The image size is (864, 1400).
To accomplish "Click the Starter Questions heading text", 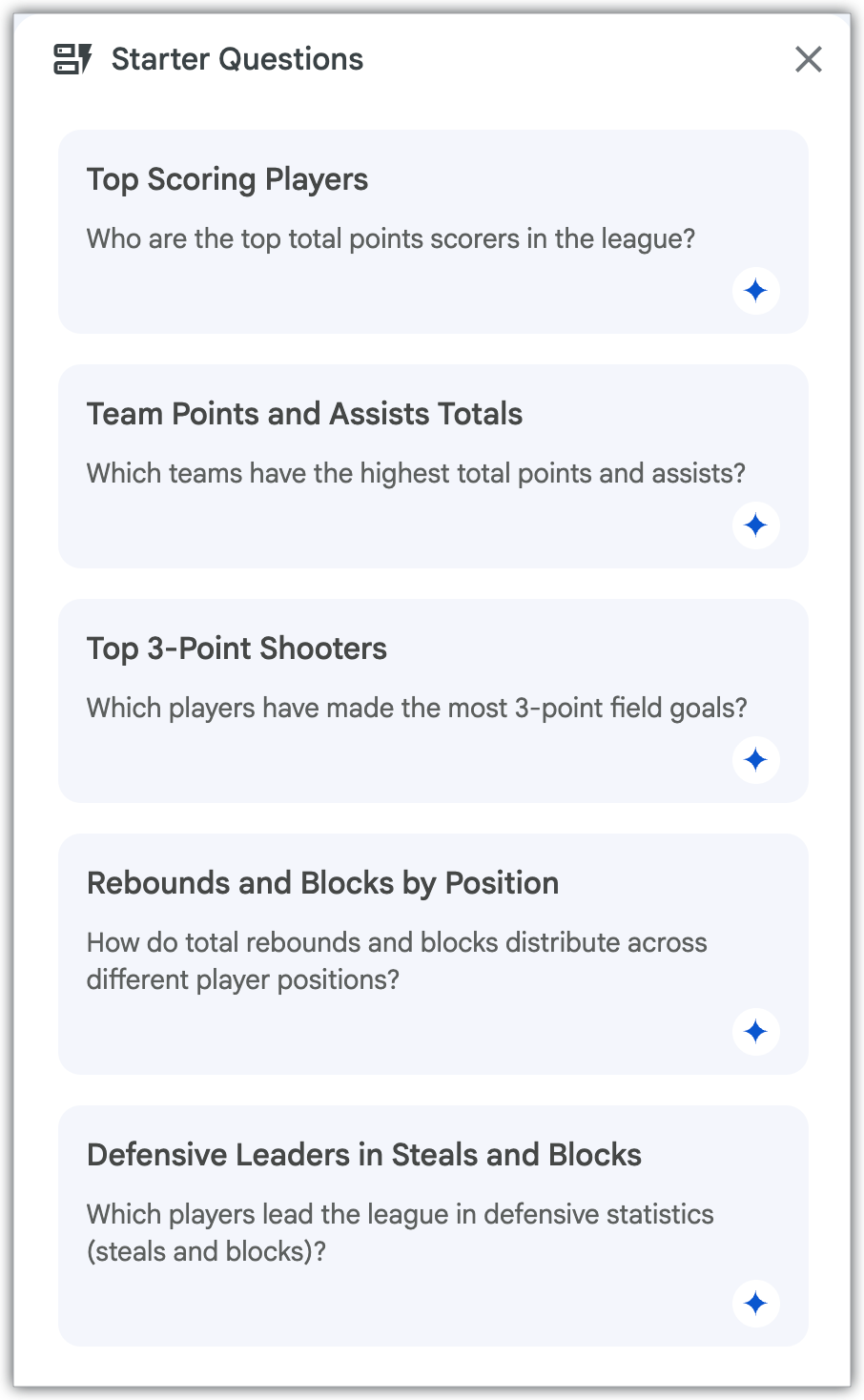I will 237,59.
